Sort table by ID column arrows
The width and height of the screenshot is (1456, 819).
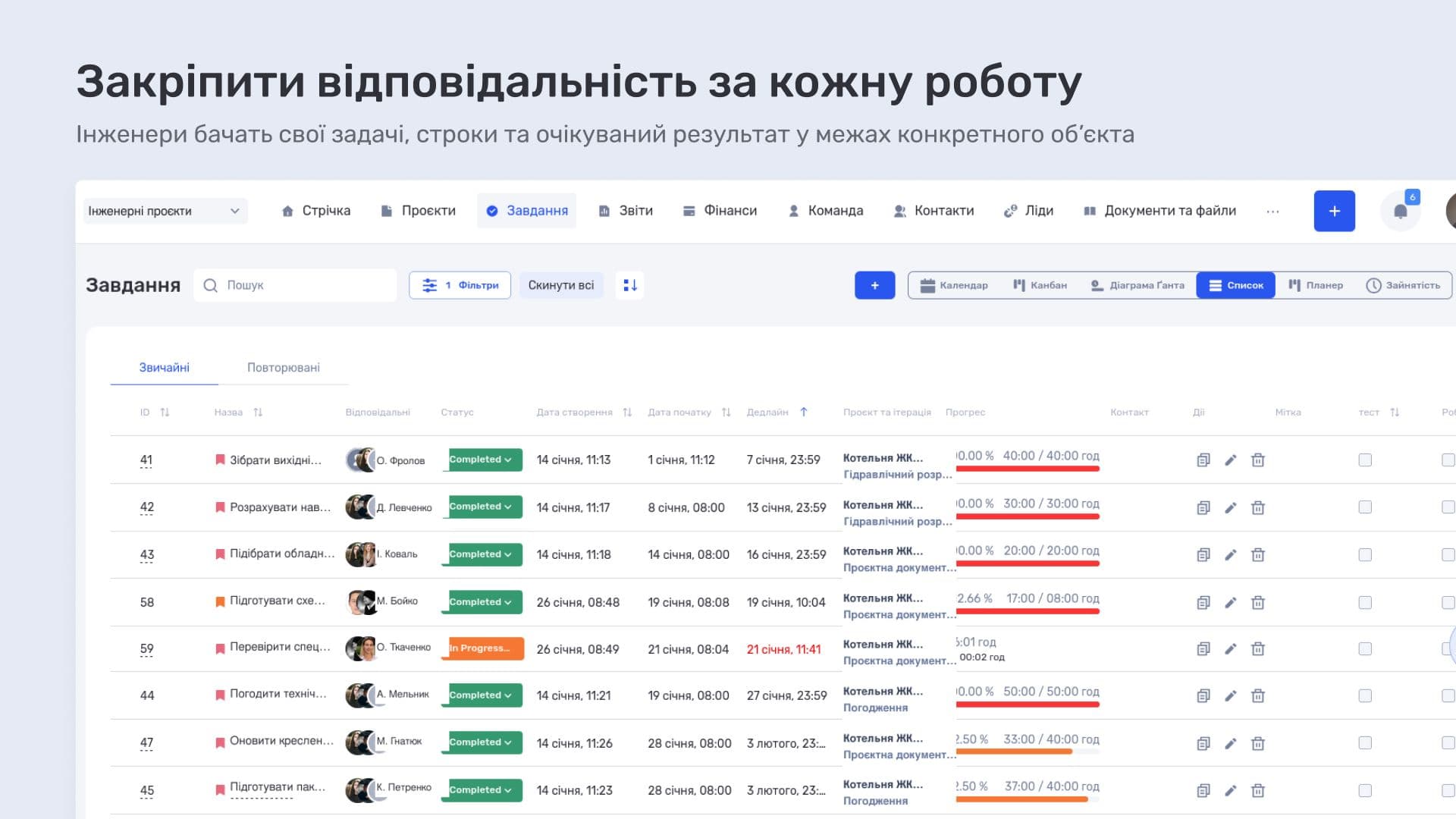(x=165, y=413)
